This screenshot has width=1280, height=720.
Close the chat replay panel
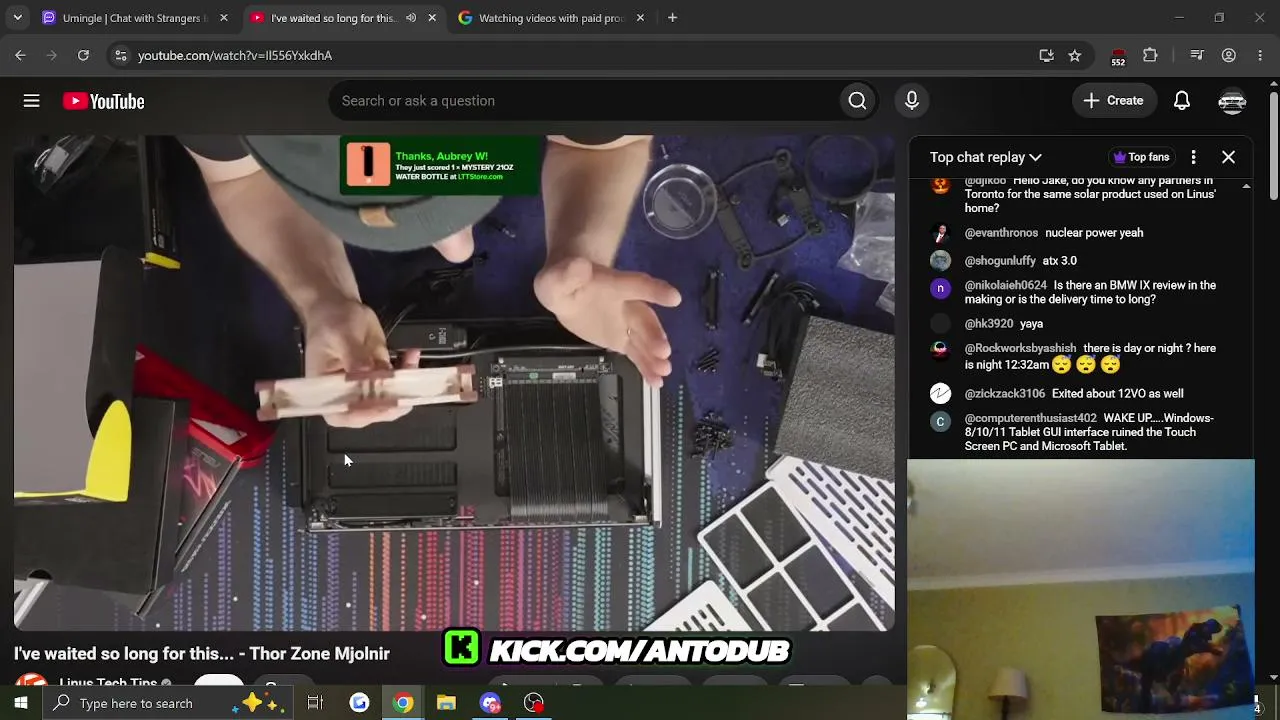(x=1228, y=157)
